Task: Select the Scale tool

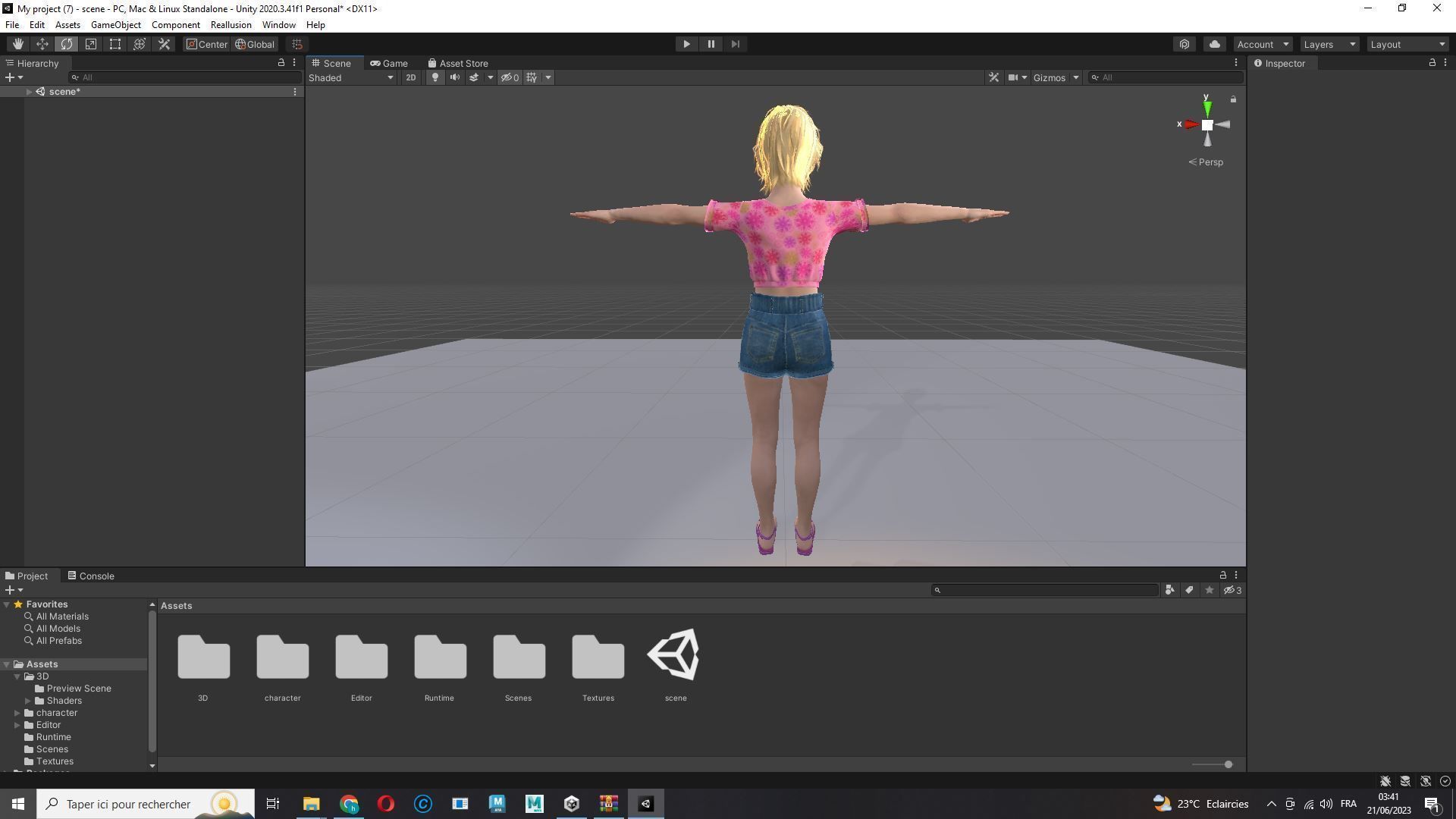Action: click(91, 44)
